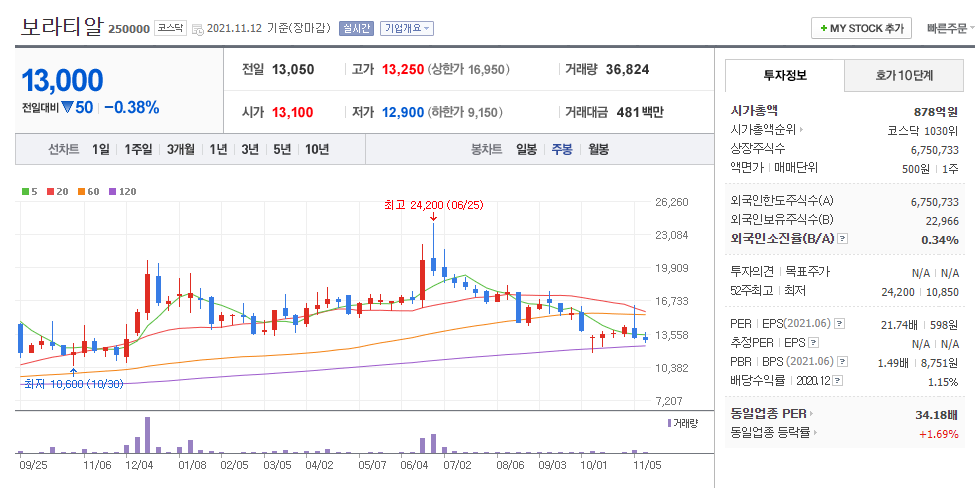Click the 상장주식수 label
Screen dimensions: 980x488
(758, 149)
